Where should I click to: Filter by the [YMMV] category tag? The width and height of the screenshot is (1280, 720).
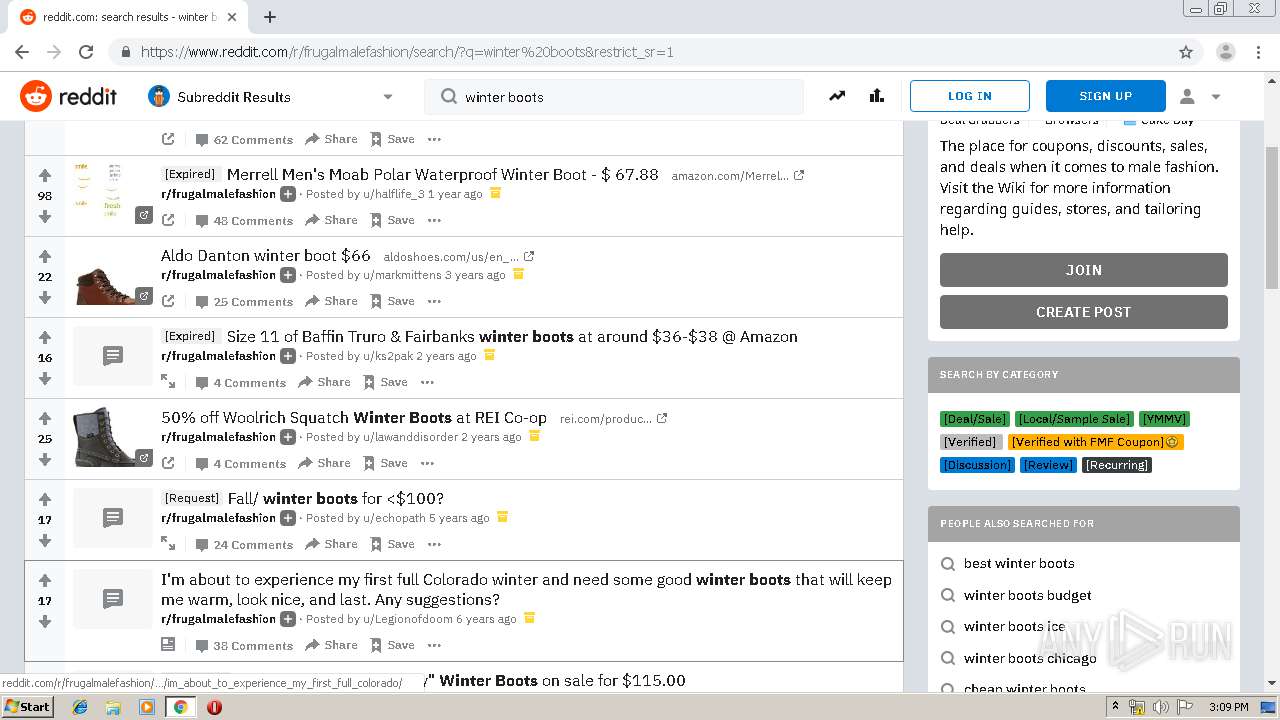pos(1165,419)
